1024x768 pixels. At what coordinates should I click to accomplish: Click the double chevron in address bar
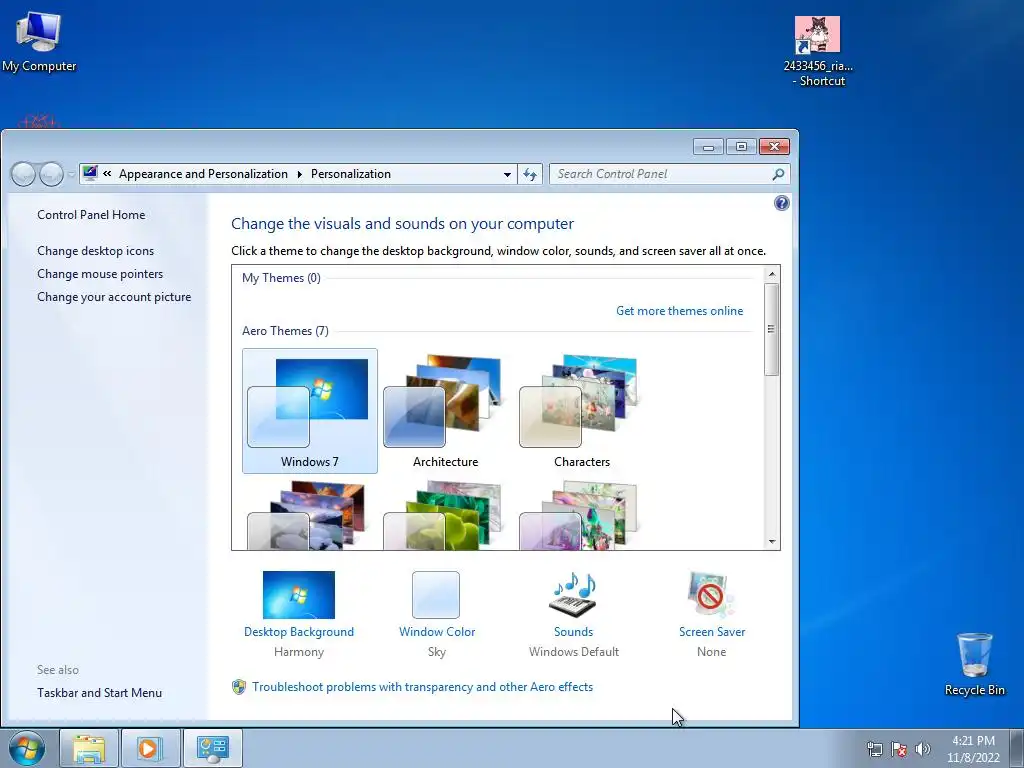(107, 174)
